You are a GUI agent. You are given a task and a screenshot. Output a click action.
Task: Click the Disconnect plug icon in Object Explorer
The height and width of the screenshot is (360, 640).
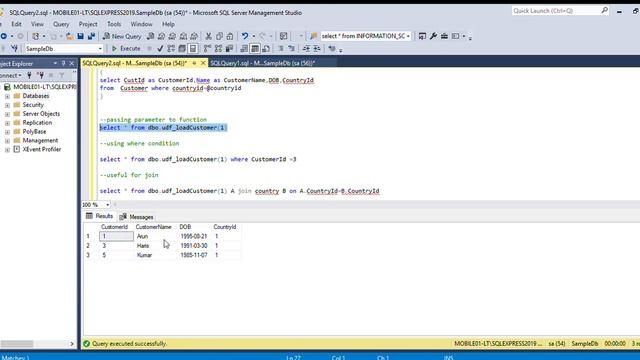40,75
